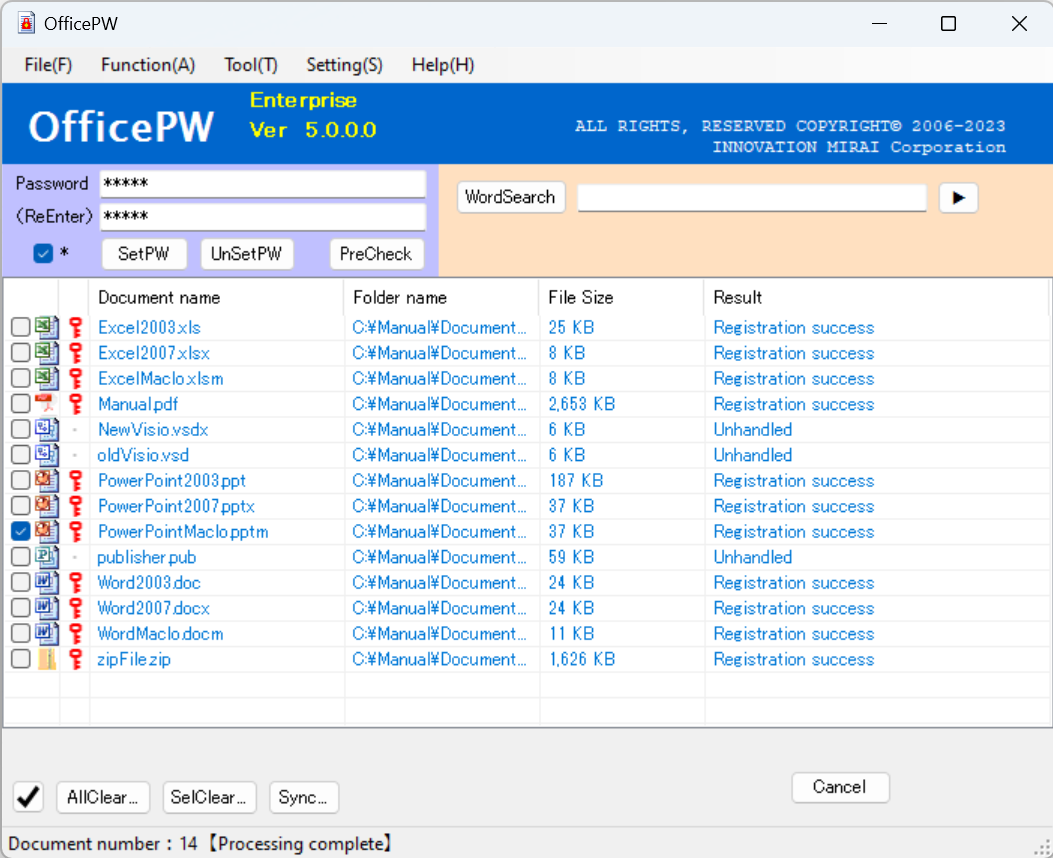This screenshot has height=858, width=1053.
Task: Click the red key icon for PowerPoint2003.ppt
Action: 76,480
